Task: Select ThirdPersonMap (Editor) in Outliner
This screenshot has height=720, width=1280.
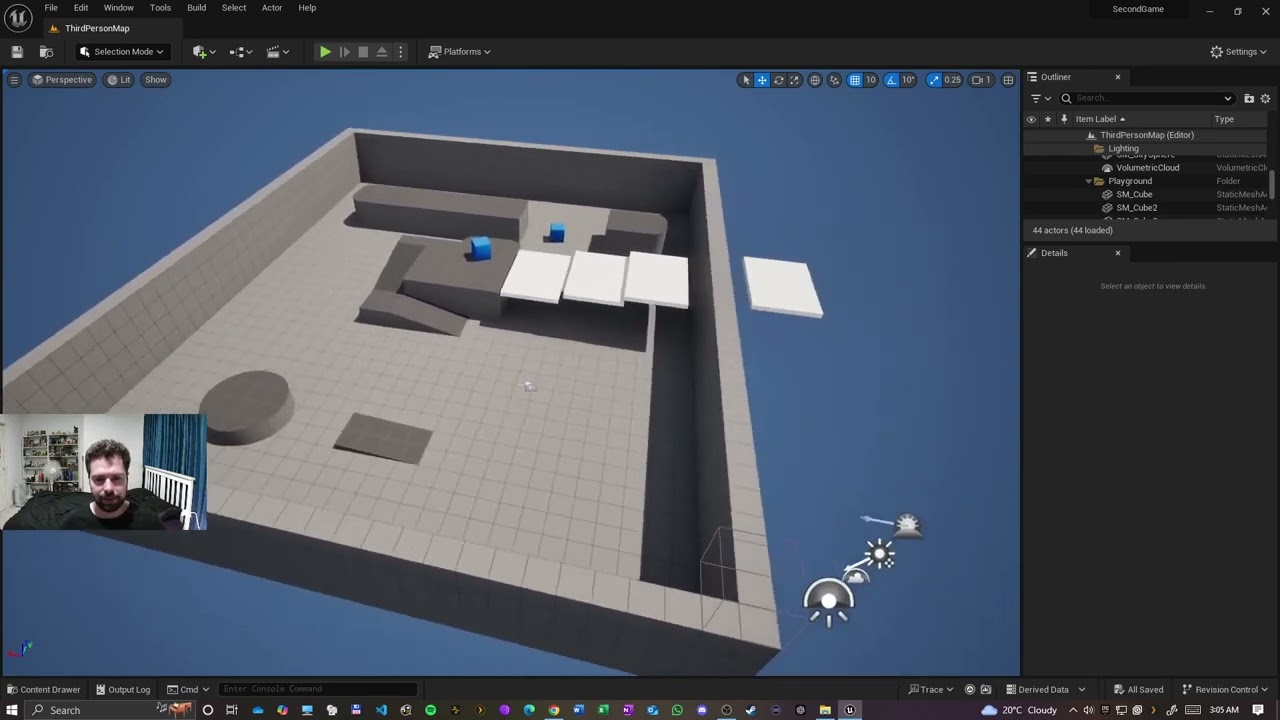Action: (x=1146, y=135)
